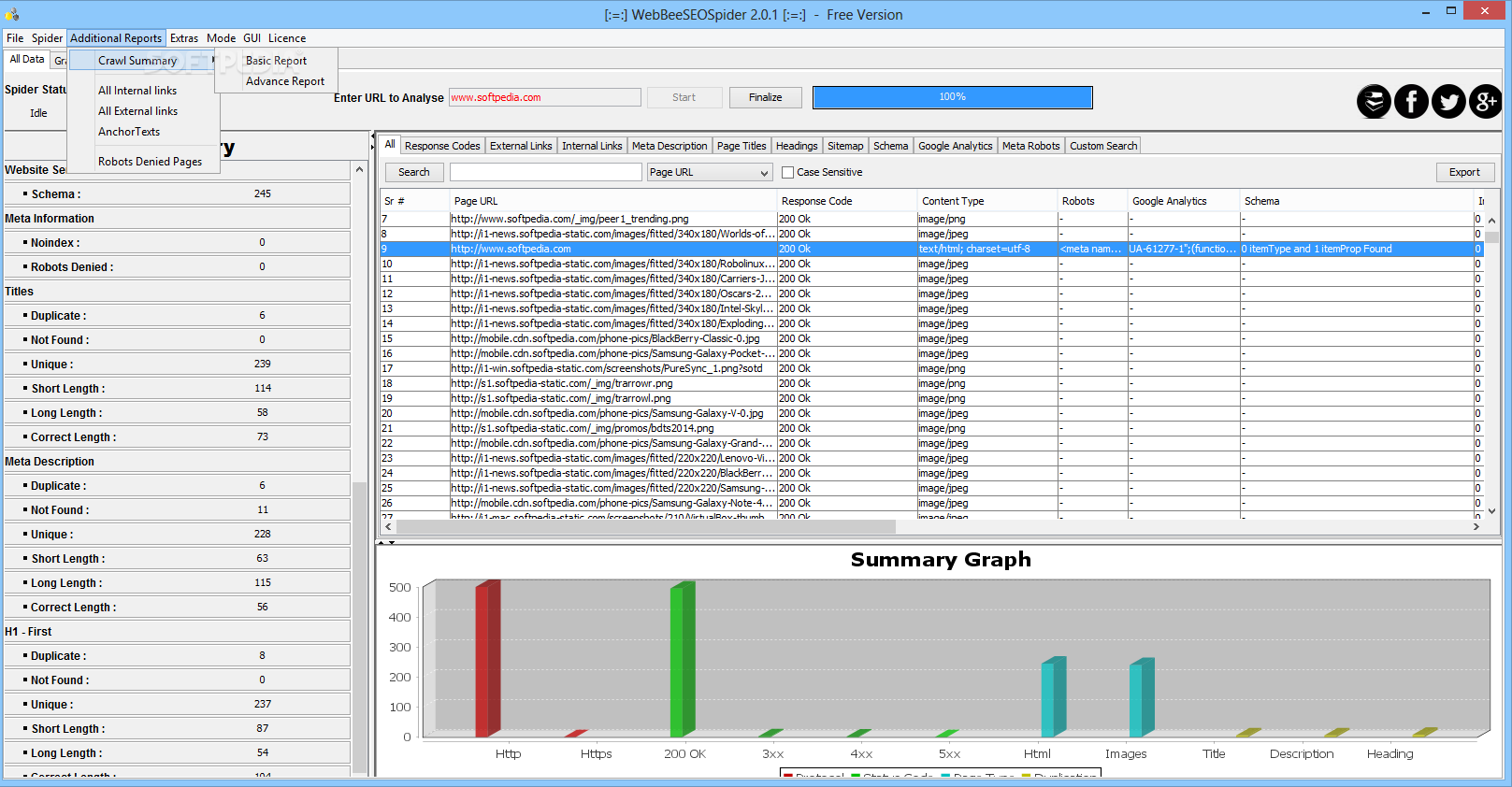Sort by the Google Analytics column header

coord(1183,201)
